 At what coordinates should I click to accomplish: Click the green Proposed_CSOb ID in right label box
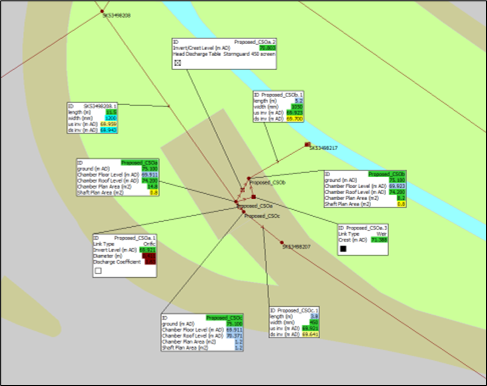[387, 174]
